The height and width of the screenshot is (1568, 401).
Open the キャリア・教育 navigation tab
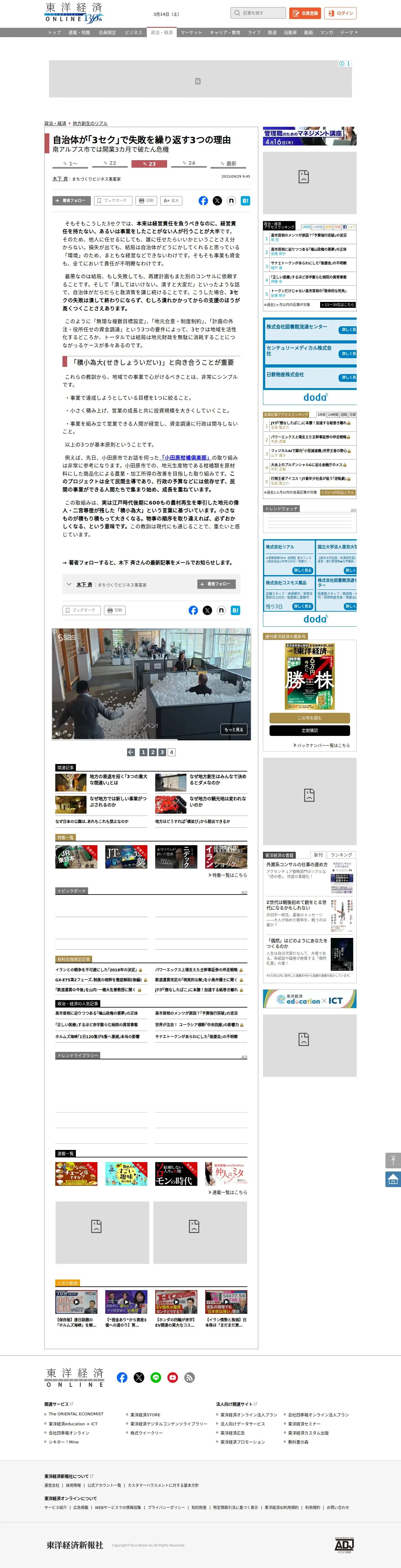(225, 32)
